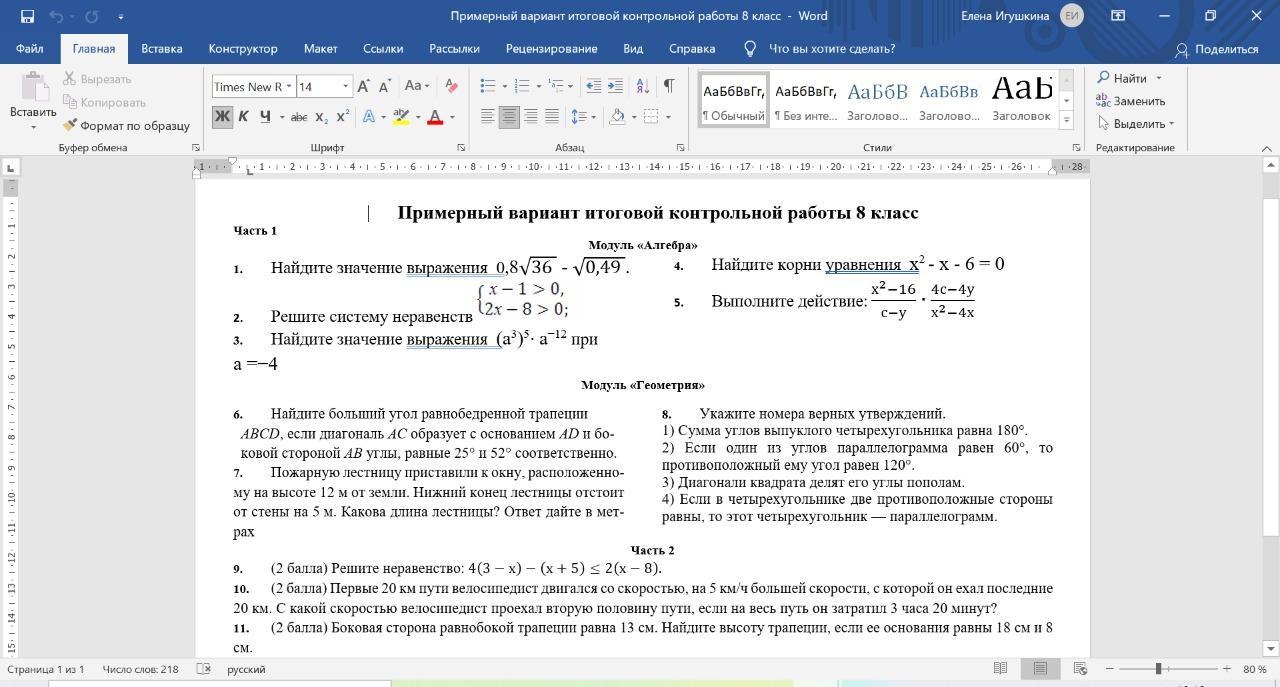Increase font size with the larger A icon
This screenshot has width=1280, height=687.
click(364, 86)
